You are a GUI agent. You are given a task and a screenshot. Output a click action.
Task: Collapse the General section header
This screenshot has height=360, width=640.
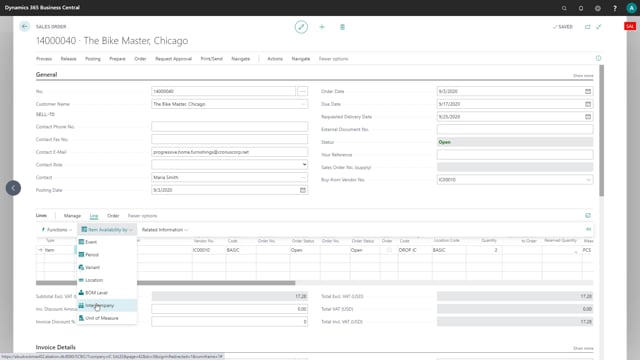coord(47,74)
